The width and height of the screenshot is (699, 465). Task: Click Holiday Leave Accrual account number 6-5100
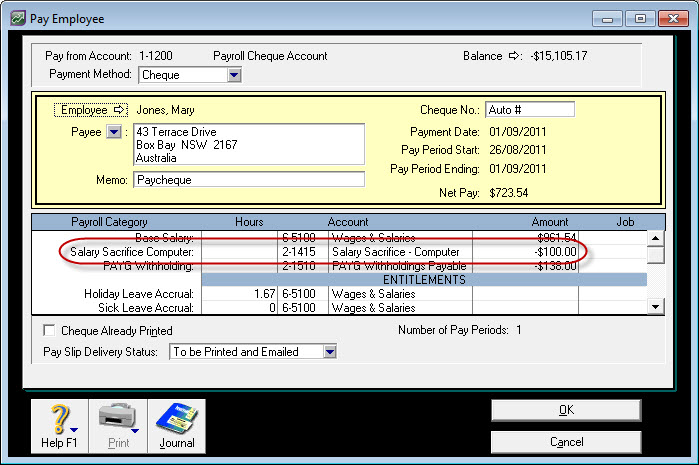pos(299,294)
